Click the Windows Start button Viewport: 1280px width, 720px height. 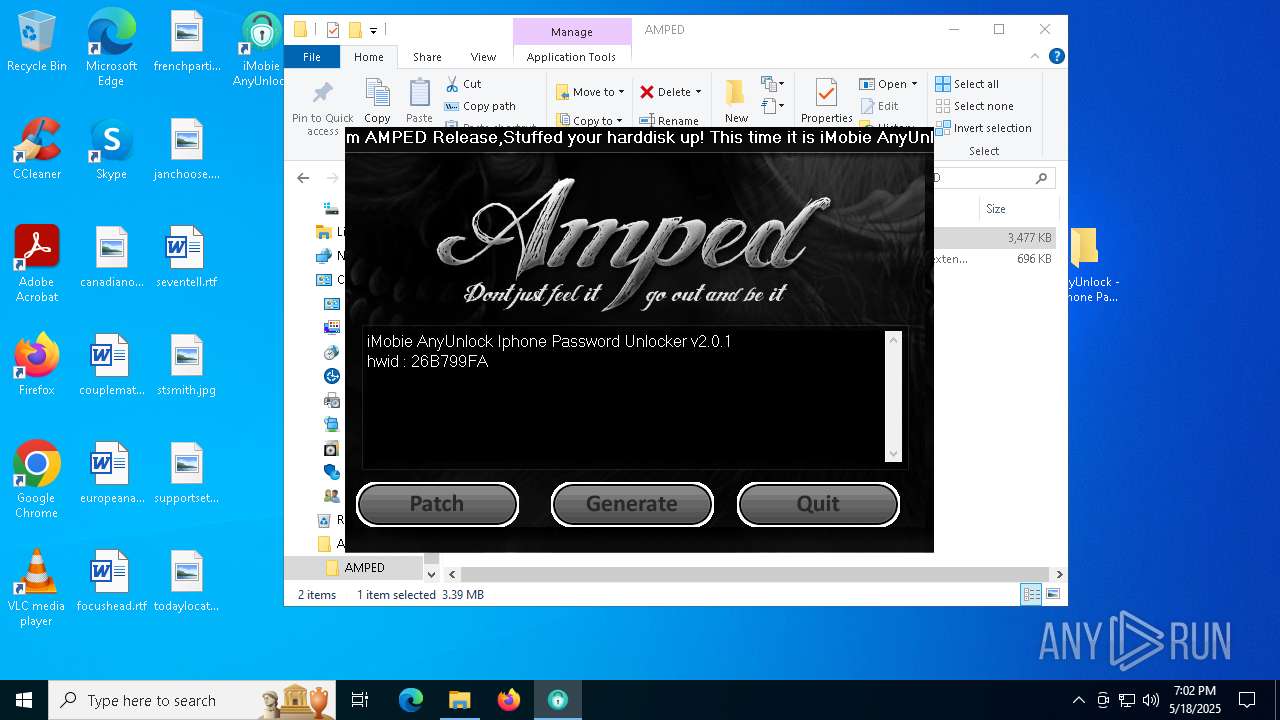tap(24, 700)
